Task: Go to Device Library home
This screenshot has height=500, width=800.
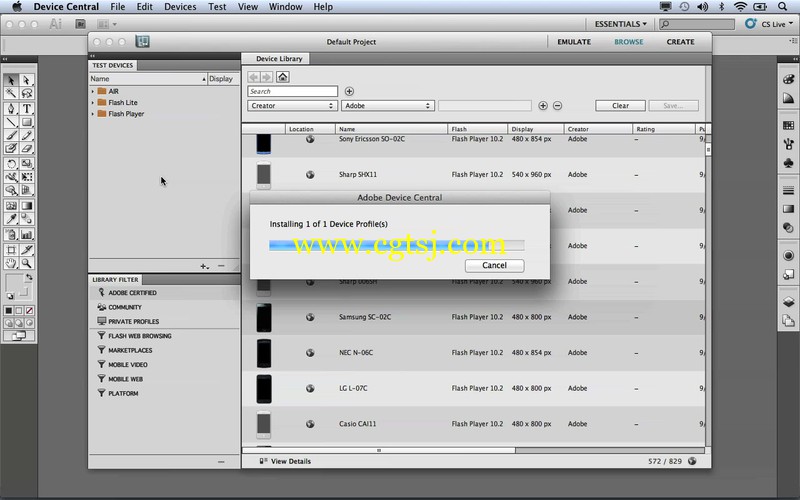Action: click(x=283, y=77)
